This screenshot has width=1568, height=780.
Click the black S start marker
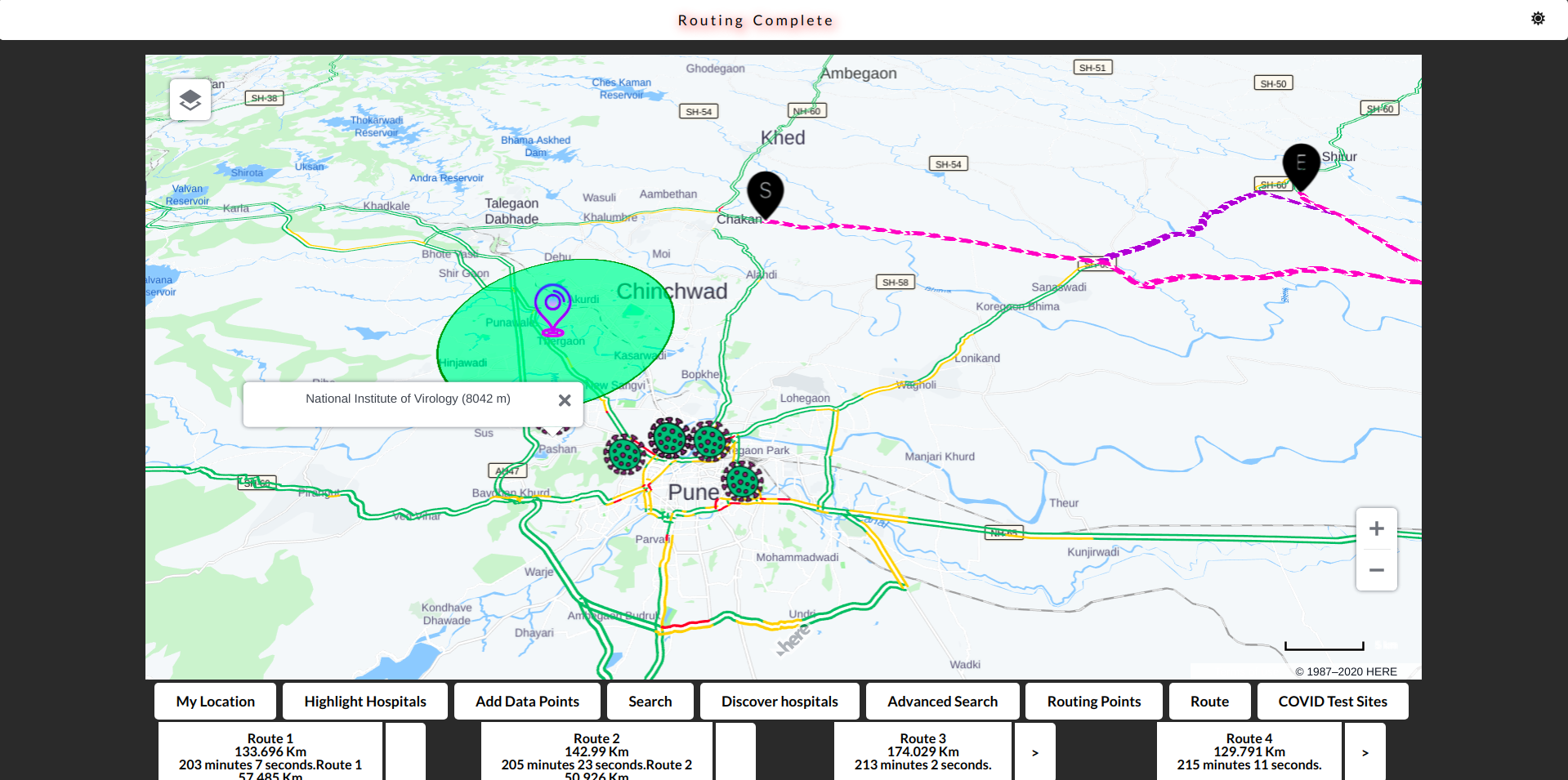click(766, 195)
